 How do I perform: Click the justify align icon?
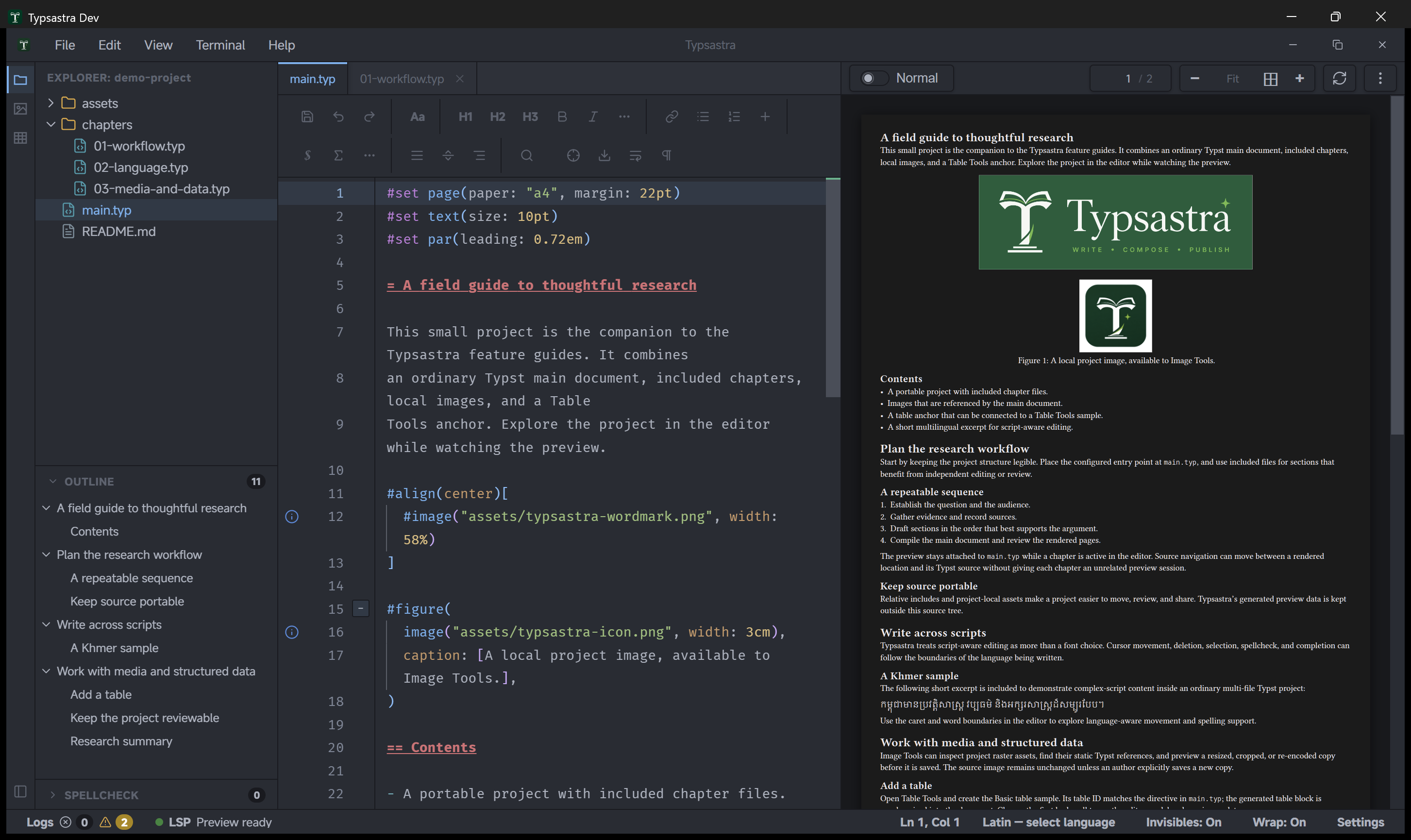(417, 155)
